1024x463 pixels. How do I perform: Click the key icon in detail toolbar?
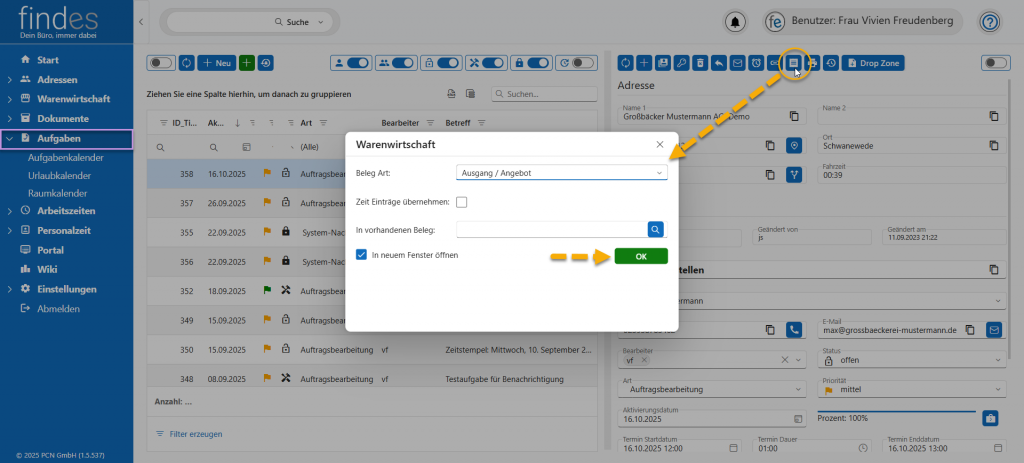pyautogui.click(x=681, y=63)
